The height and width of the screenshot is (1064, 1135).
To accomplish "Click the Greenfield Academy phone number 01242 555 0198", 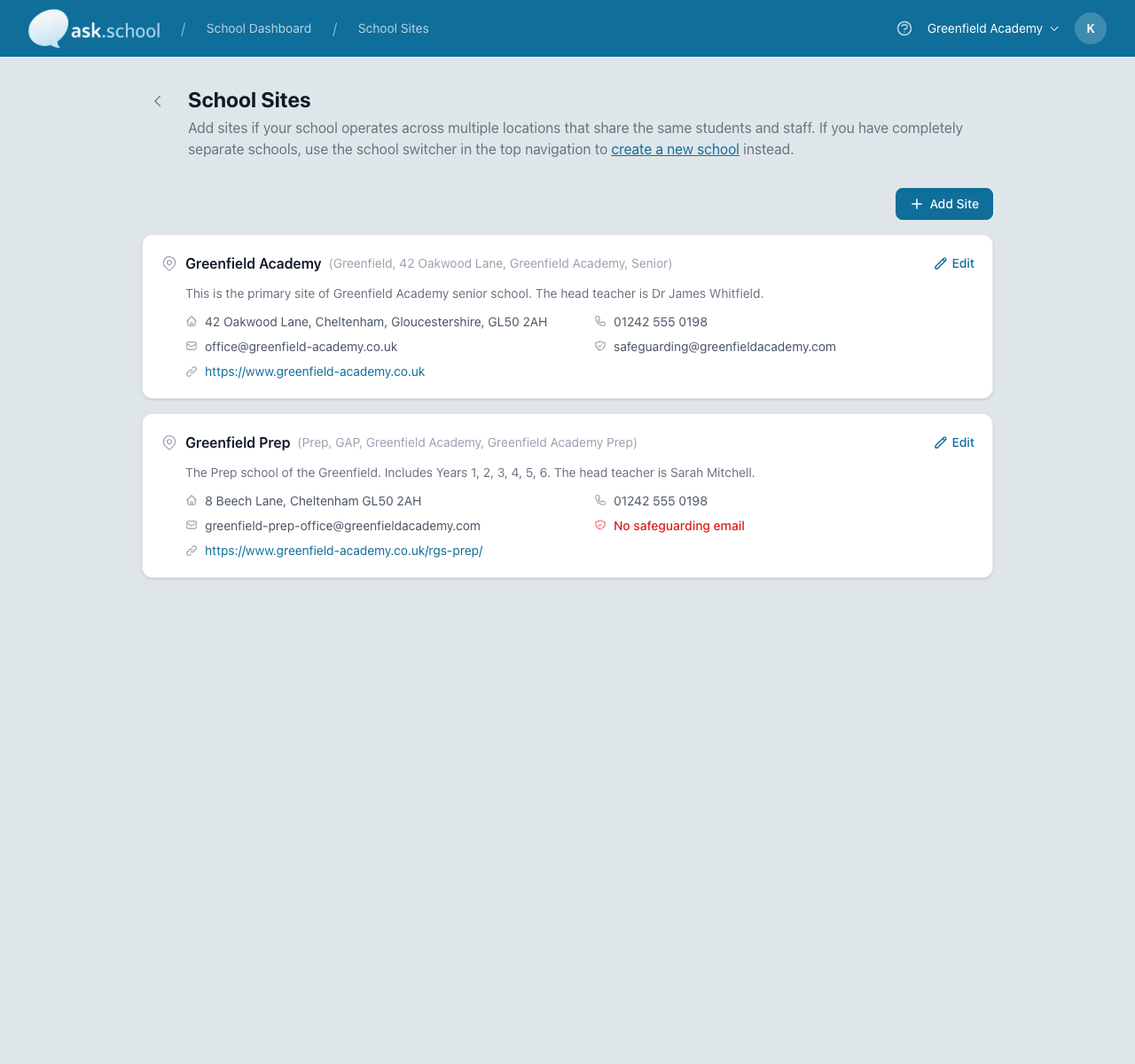I will coord(661,322).
